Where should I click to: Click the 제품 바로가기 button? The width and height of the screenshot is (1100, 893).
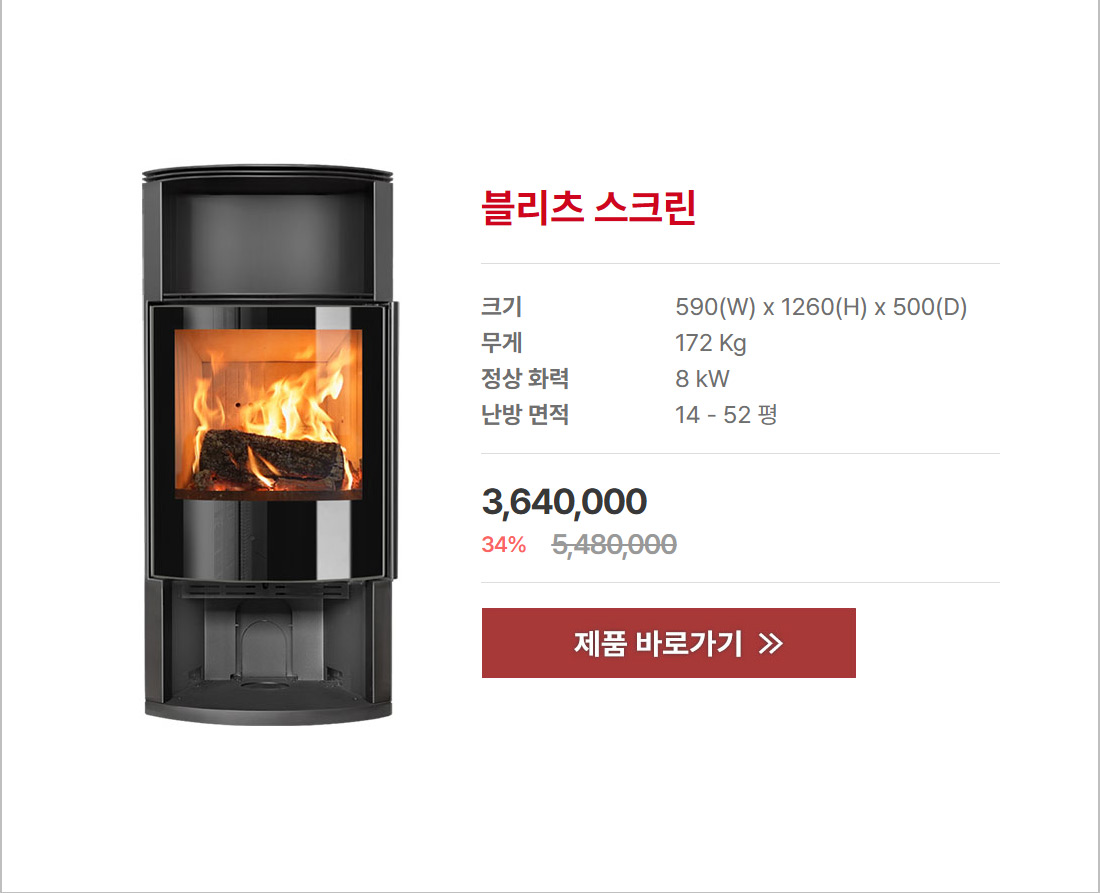pyautogui.click(x=669, y=643)
